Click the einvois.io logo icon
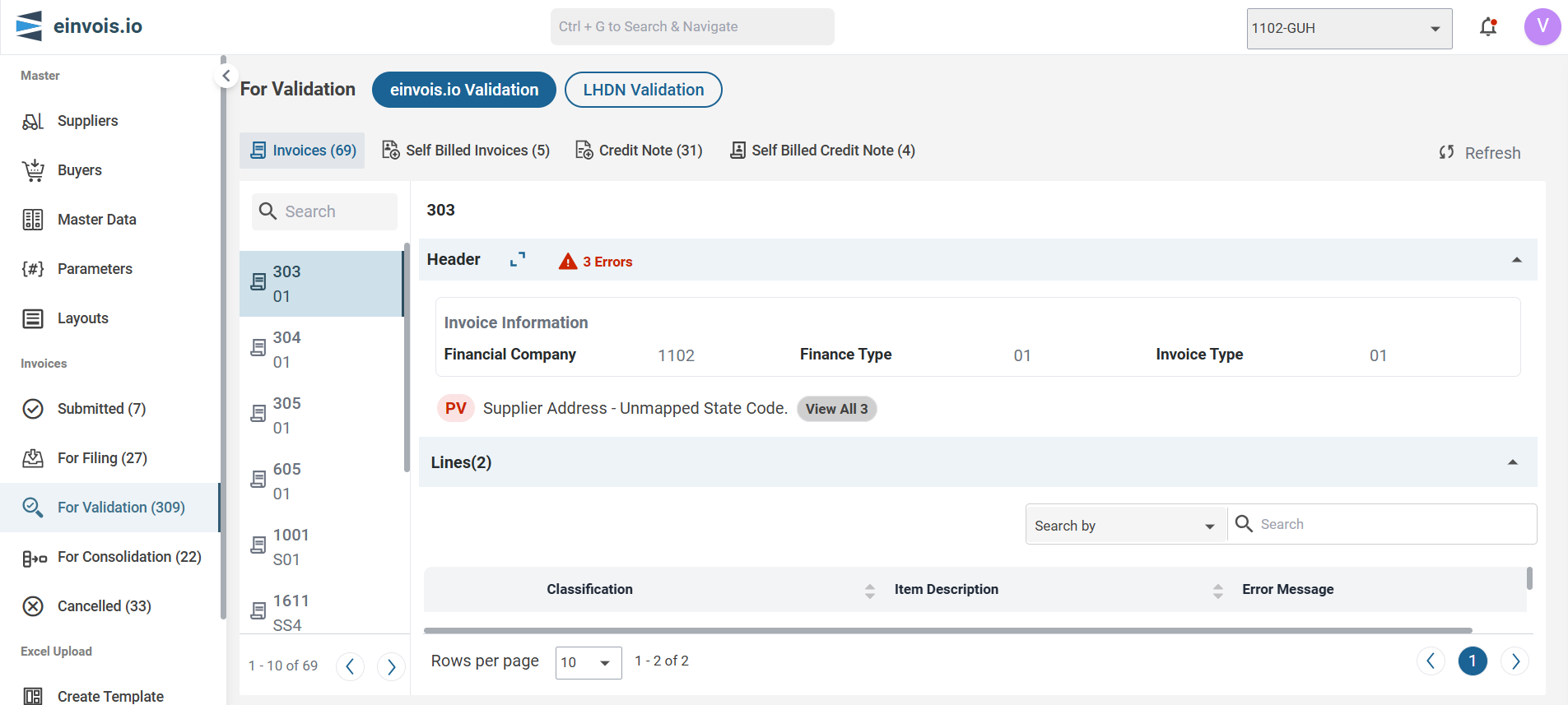1568x705 pixels. click(29, 26)
